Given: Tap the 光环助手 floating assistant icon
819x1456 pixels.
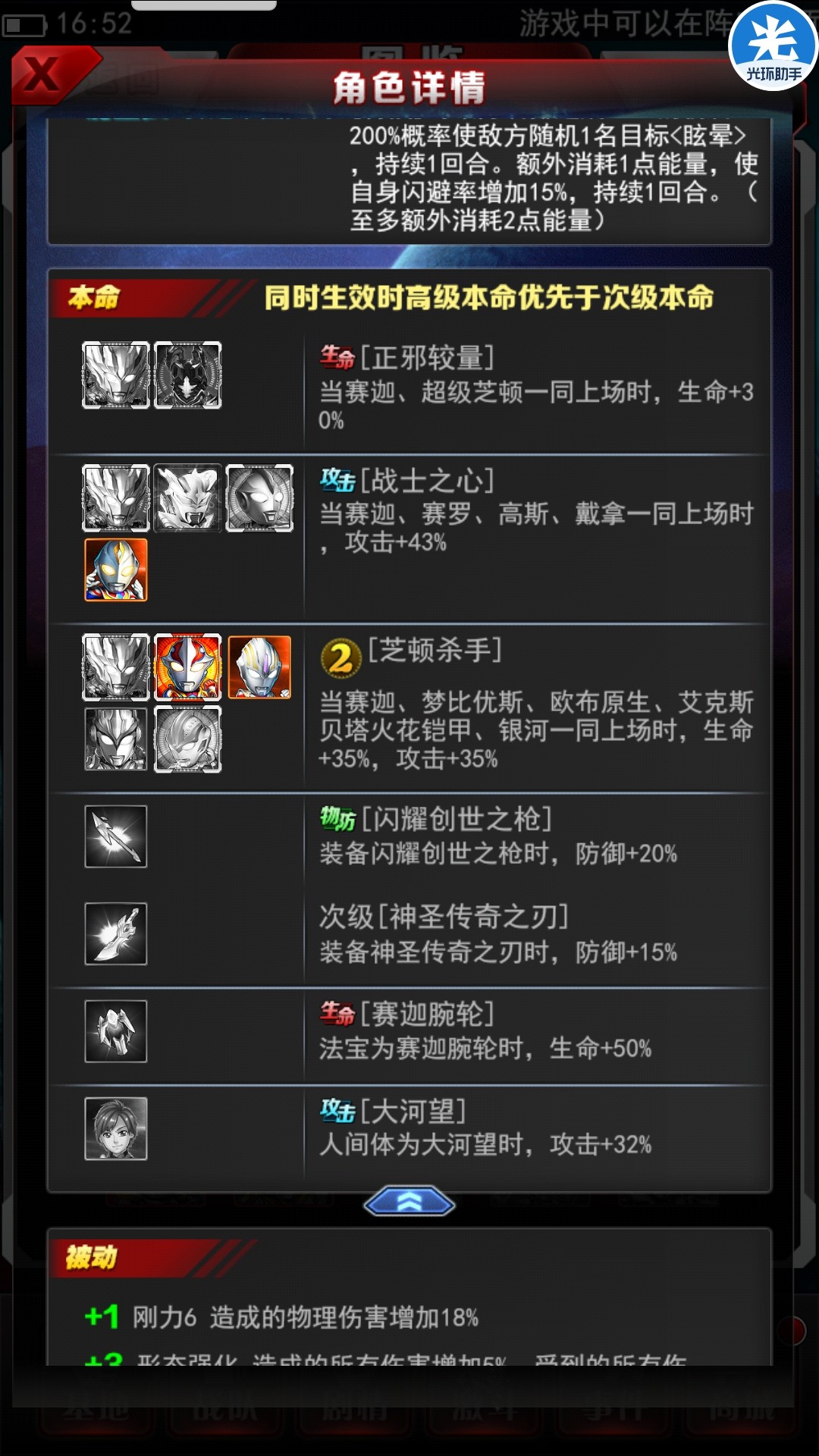Looking at the screenshot, I should [x=773, y=45].
